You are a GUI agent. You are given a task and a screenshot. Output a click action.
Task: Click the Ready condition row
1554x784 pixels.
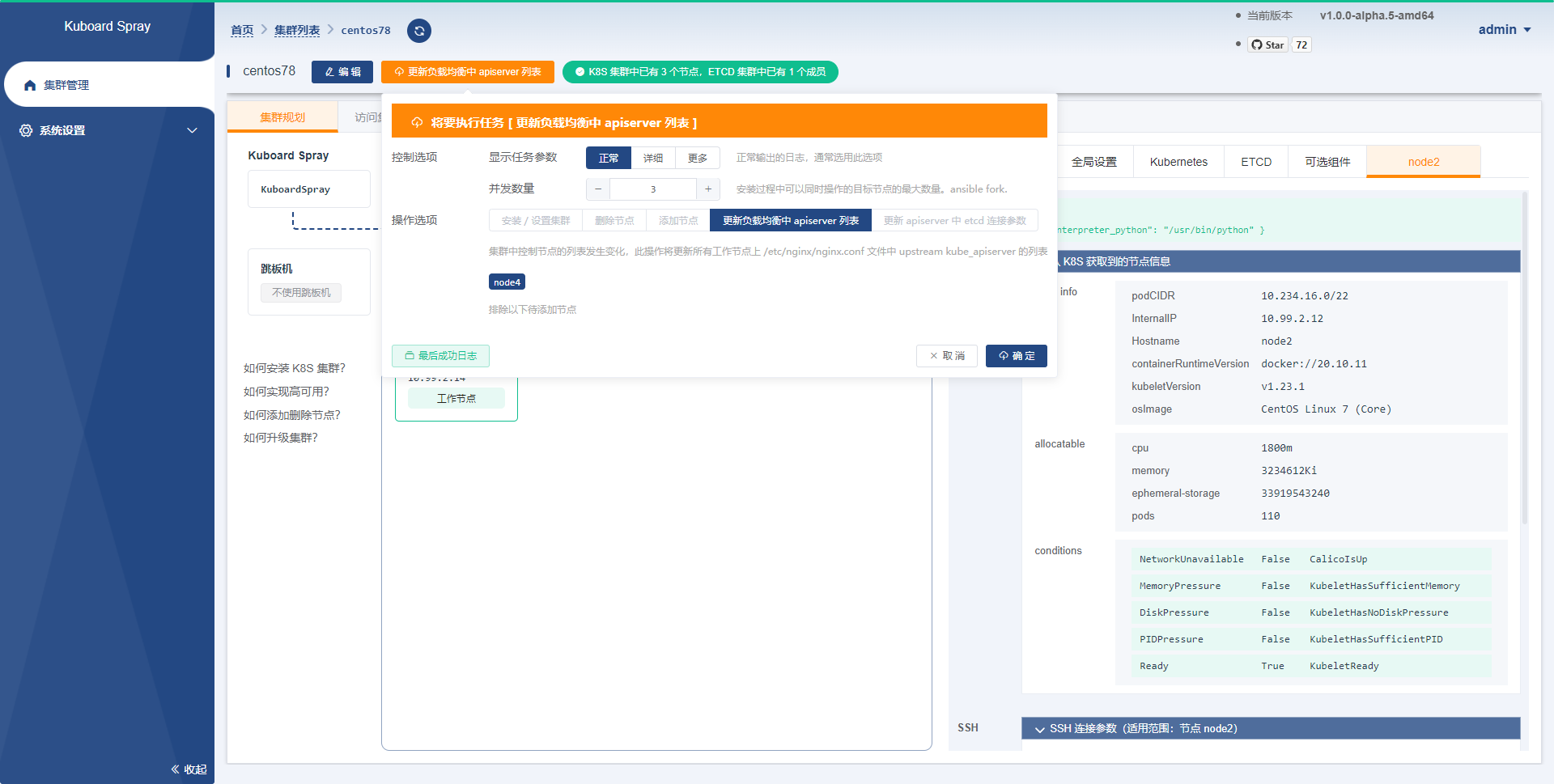1311,666
